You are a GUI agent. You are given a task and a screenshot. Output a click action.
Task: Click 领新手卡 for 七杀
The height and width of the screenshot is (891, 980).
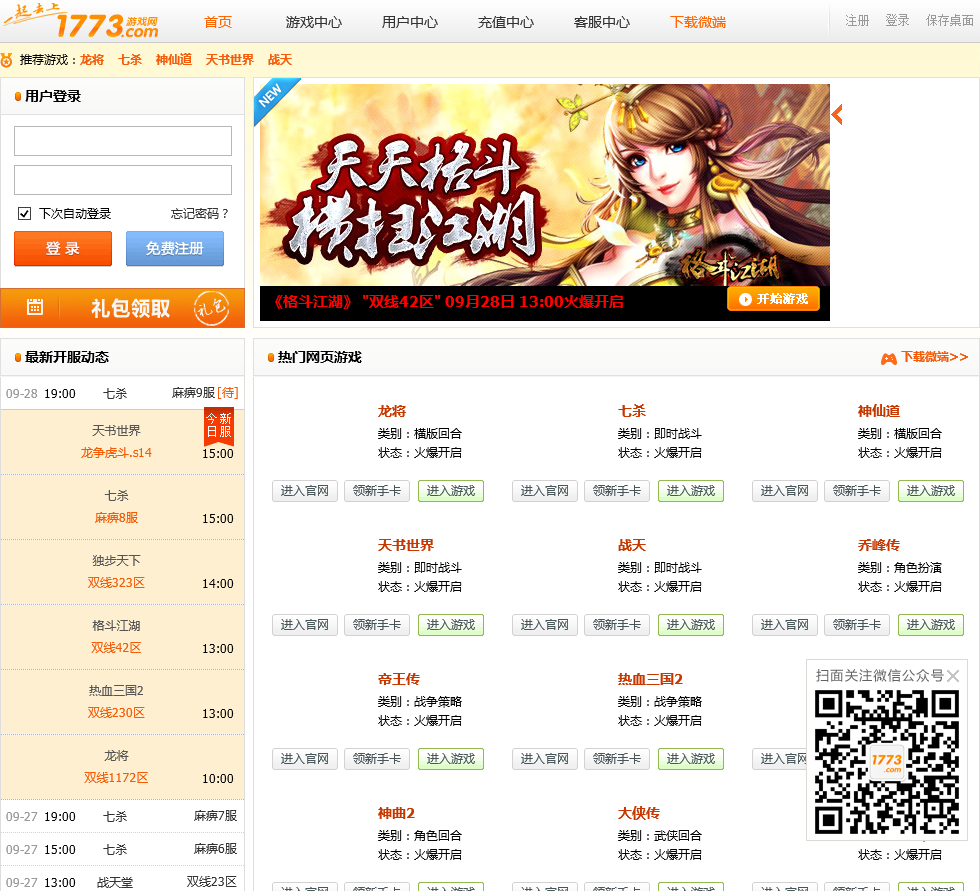point(617,491)
